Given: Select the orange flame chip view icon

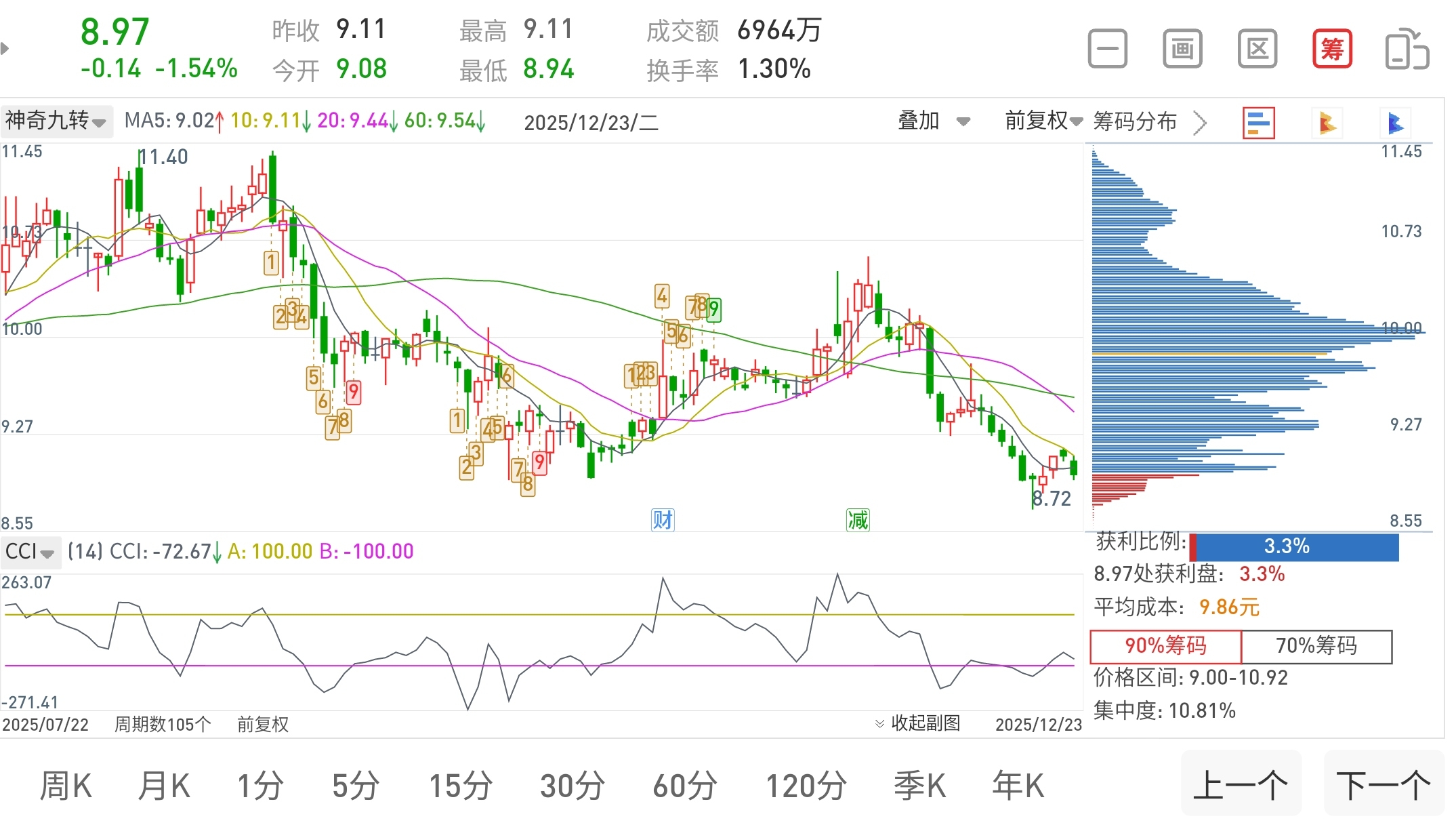Looking at the screenshot, I should coord(1327,123).
